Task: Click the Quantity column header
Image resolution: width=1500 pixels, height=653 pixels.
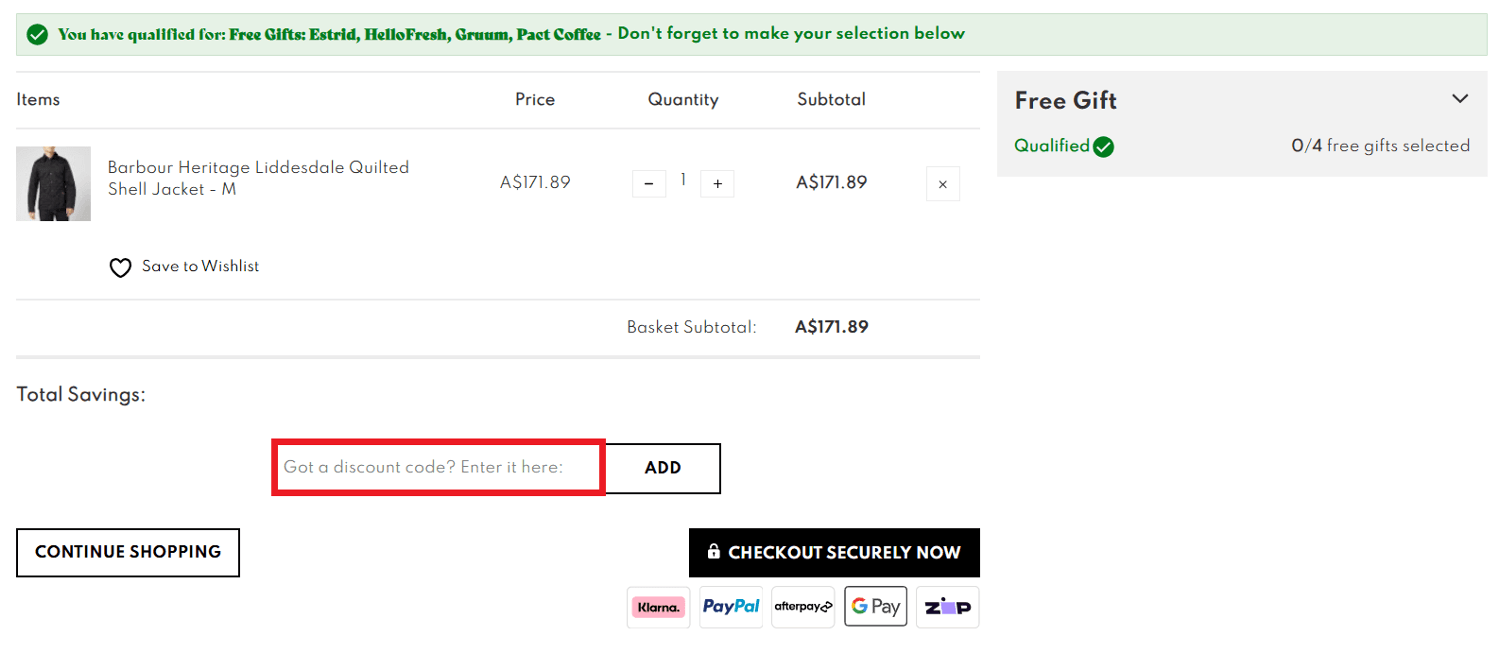Action: pyautogui.click(x=683, y=100)
